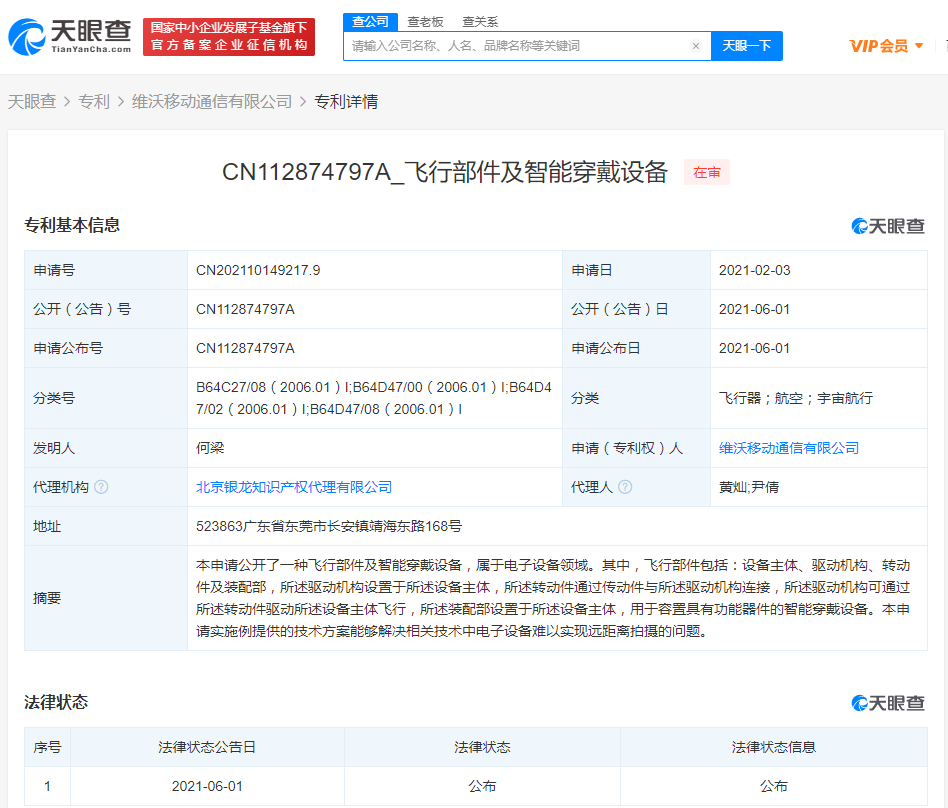Image resolution: width=948 pixels, height=808 pixels.
Task: Open applicant link 维沃移动通信有限公司 in table
Action: 789,448
